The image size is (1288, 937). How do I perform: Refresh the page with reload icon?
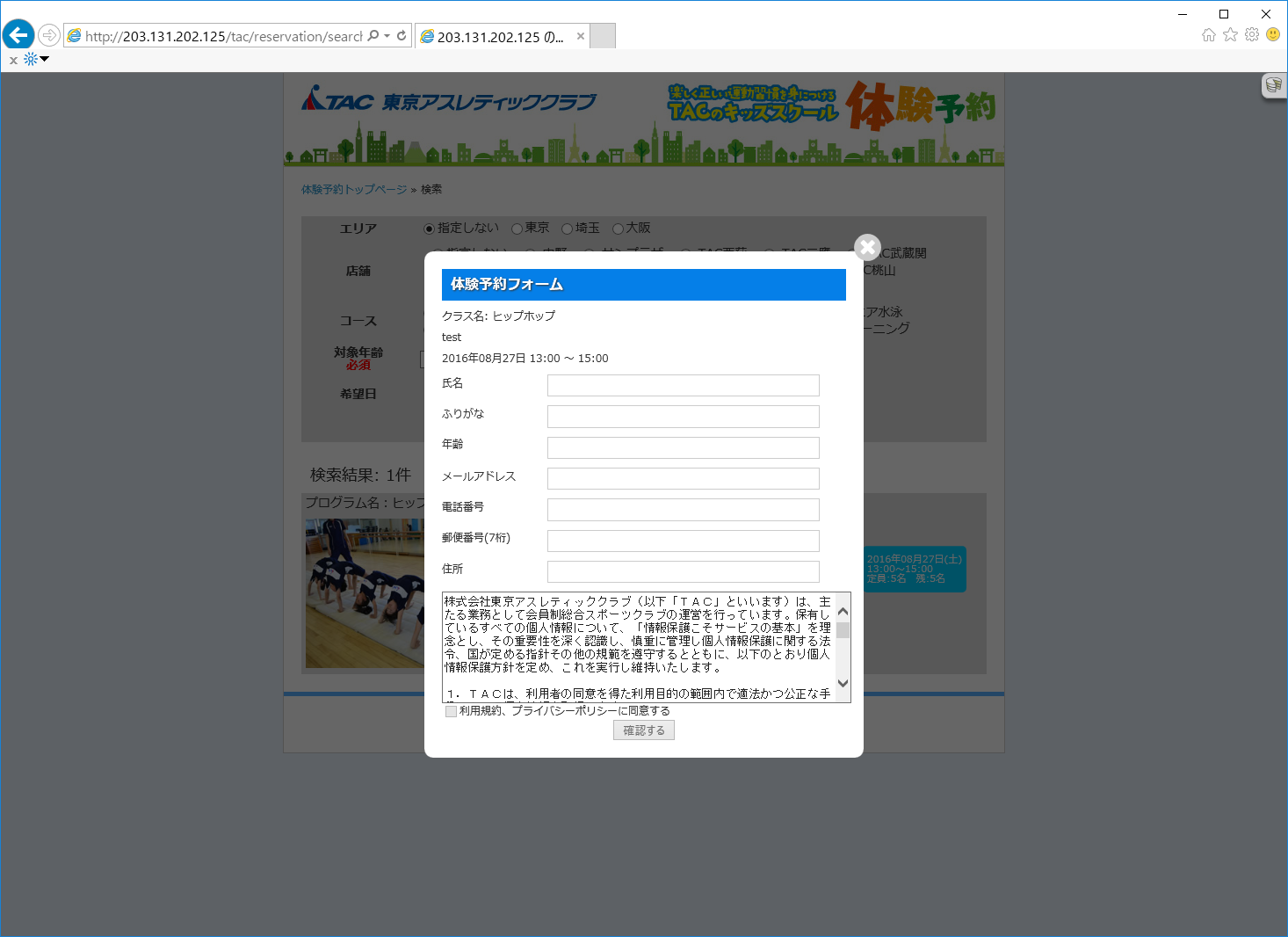coord(402,35)
